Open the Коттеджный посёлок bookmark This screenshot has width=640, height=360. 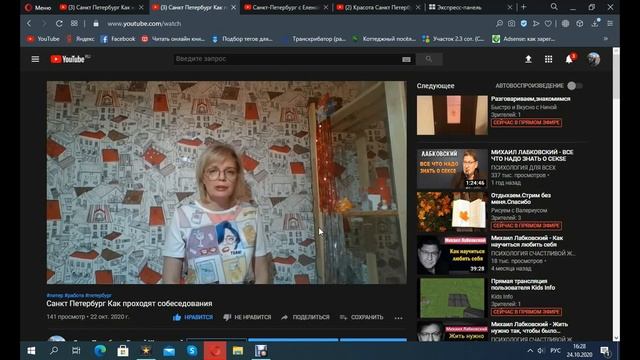click(x=384, y=39)
